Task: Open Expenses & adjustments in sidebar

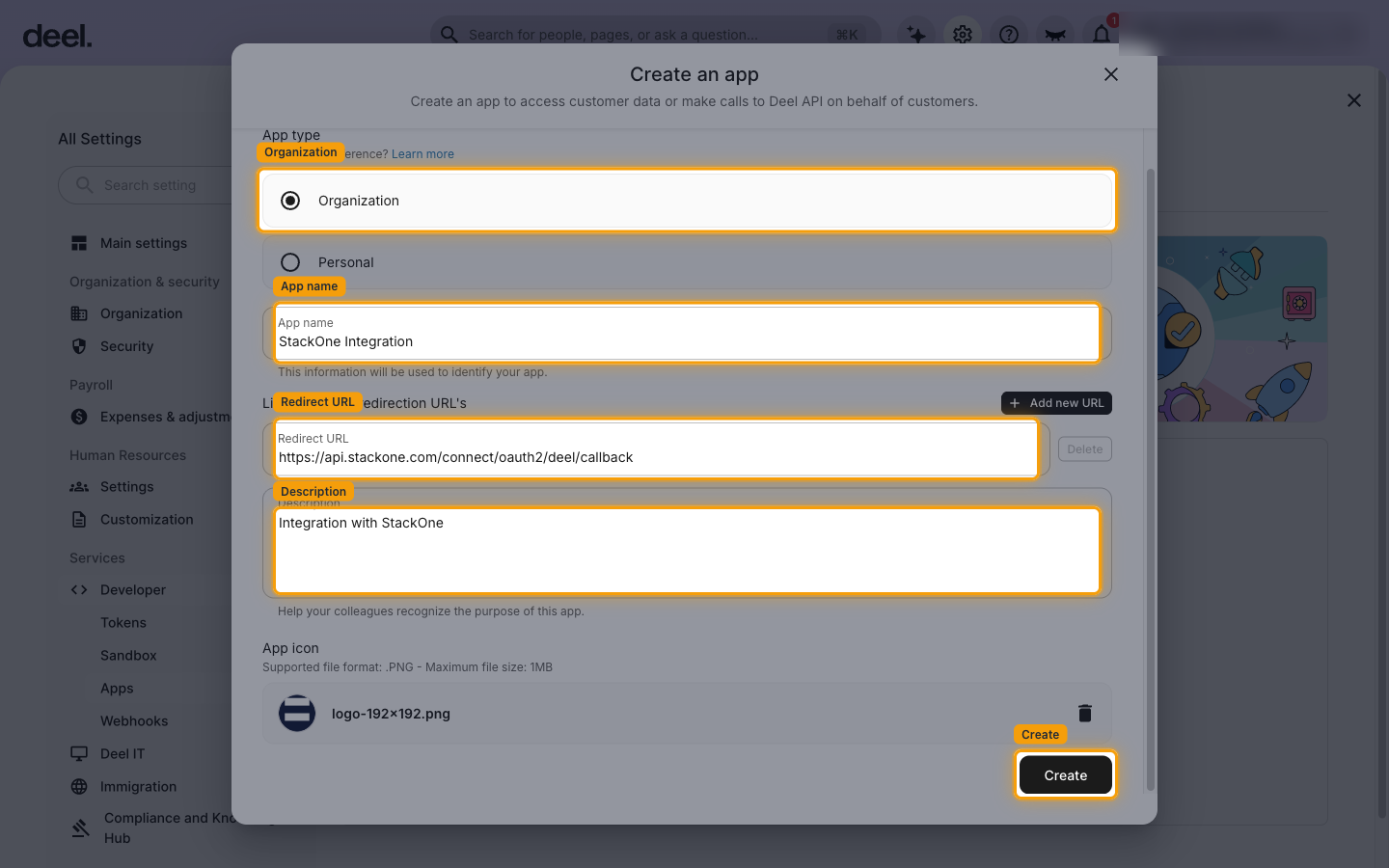Action: [166, 417]
